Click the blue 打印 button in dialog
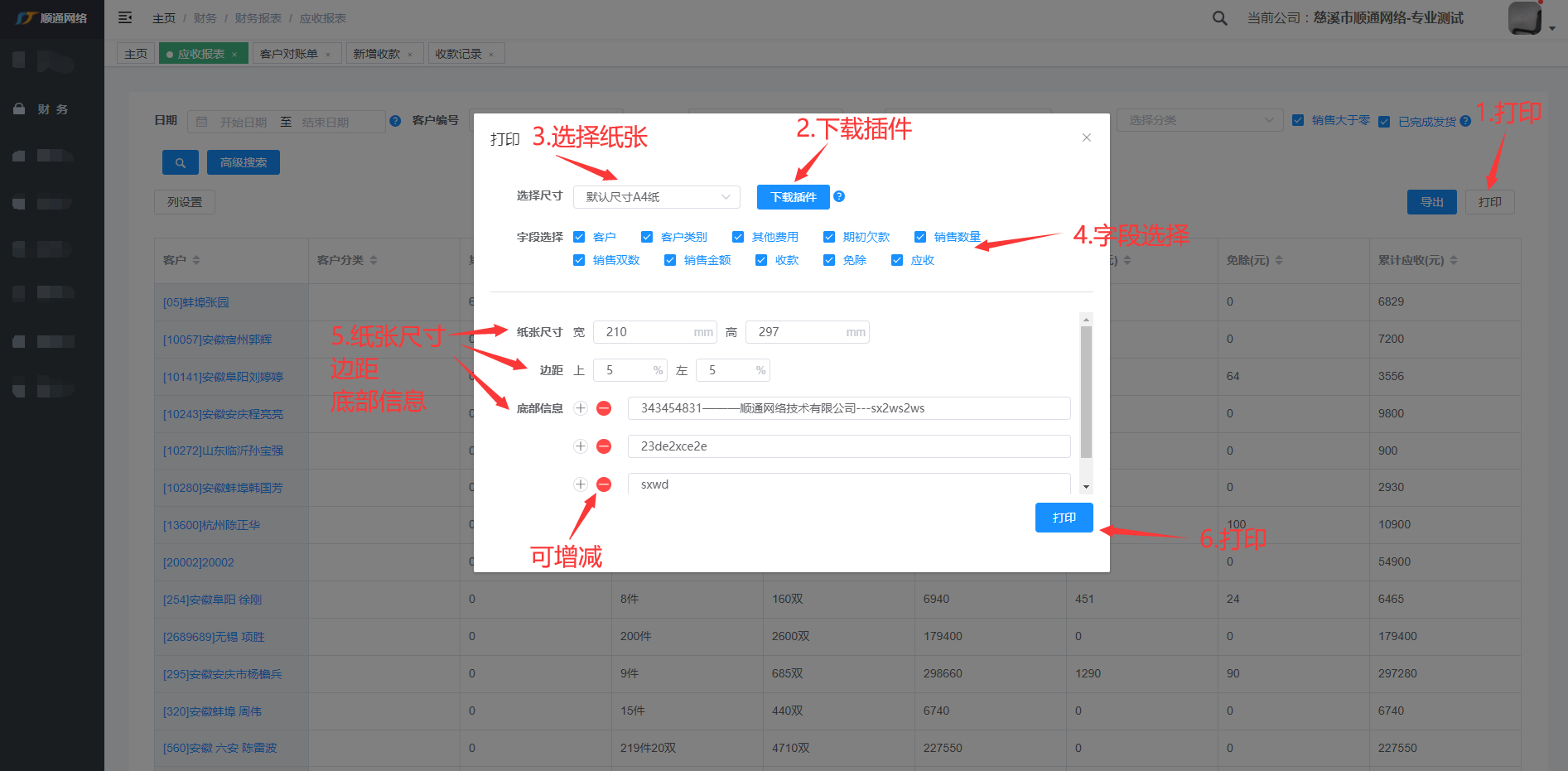Screen dimensions: 1568x771 [1064, 518]
